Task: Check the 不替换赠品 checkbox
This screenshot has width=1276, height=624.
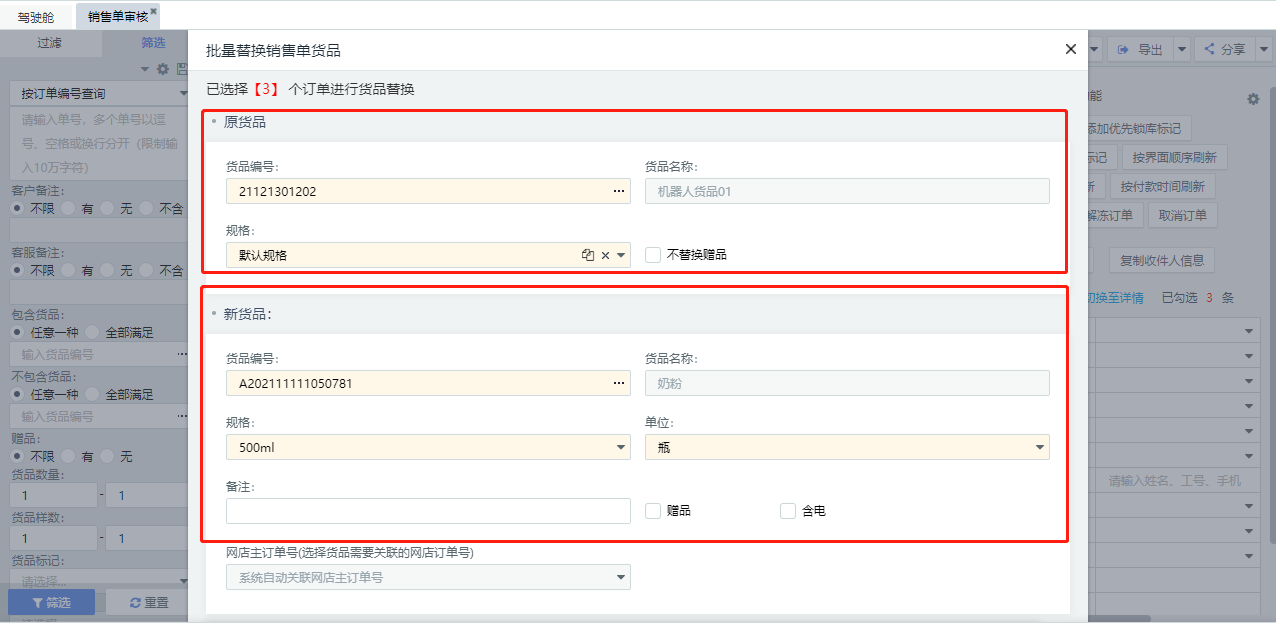Action: point(653,255)
